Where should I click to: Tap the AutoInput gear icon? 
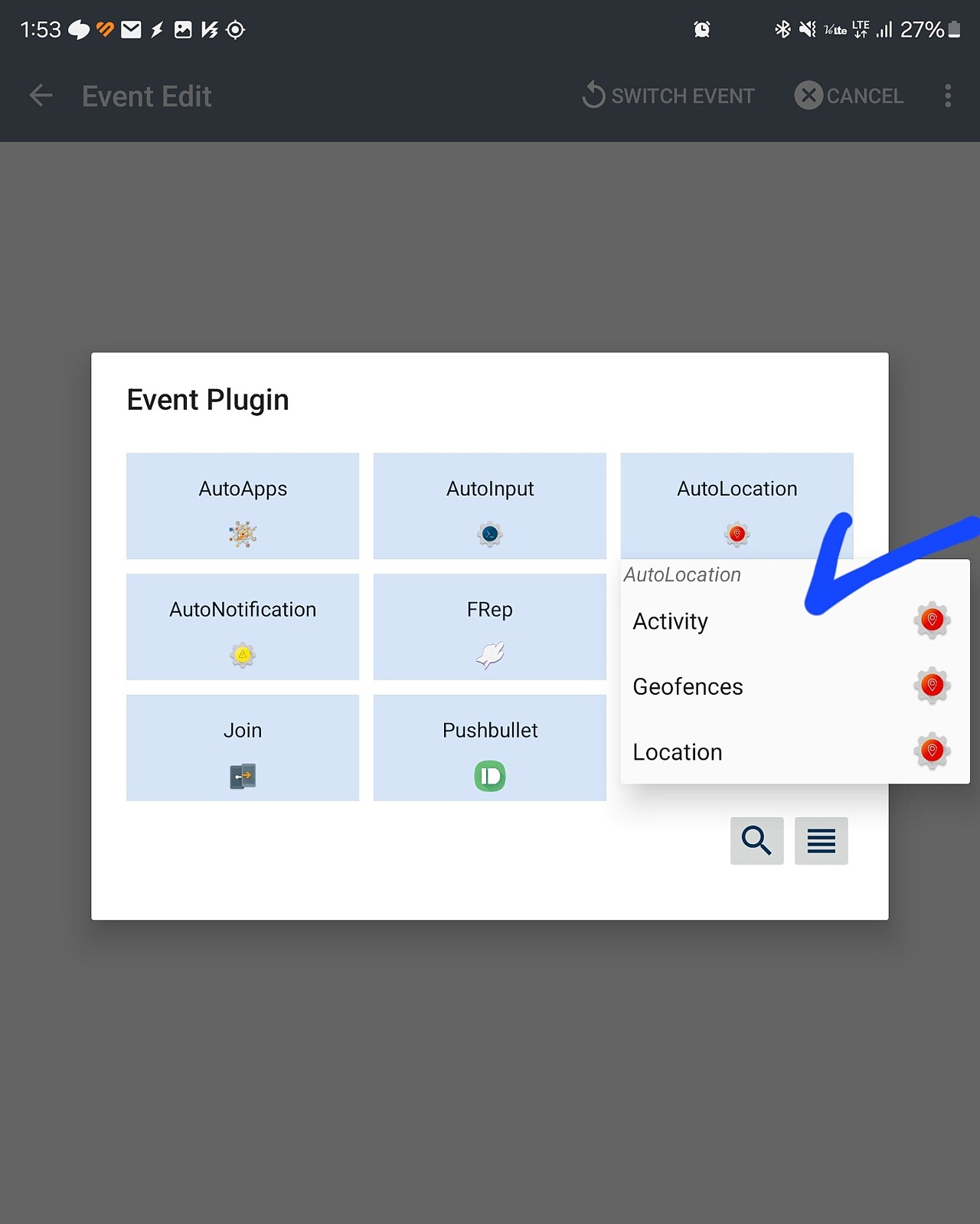(490, 534)
